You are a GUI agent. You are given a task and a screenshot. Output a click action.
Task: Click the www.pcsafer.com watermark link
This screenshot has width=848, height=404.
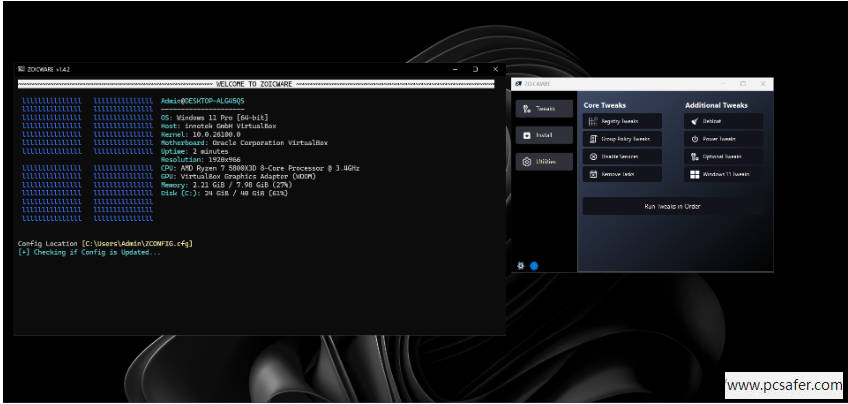tap(784, 385)
